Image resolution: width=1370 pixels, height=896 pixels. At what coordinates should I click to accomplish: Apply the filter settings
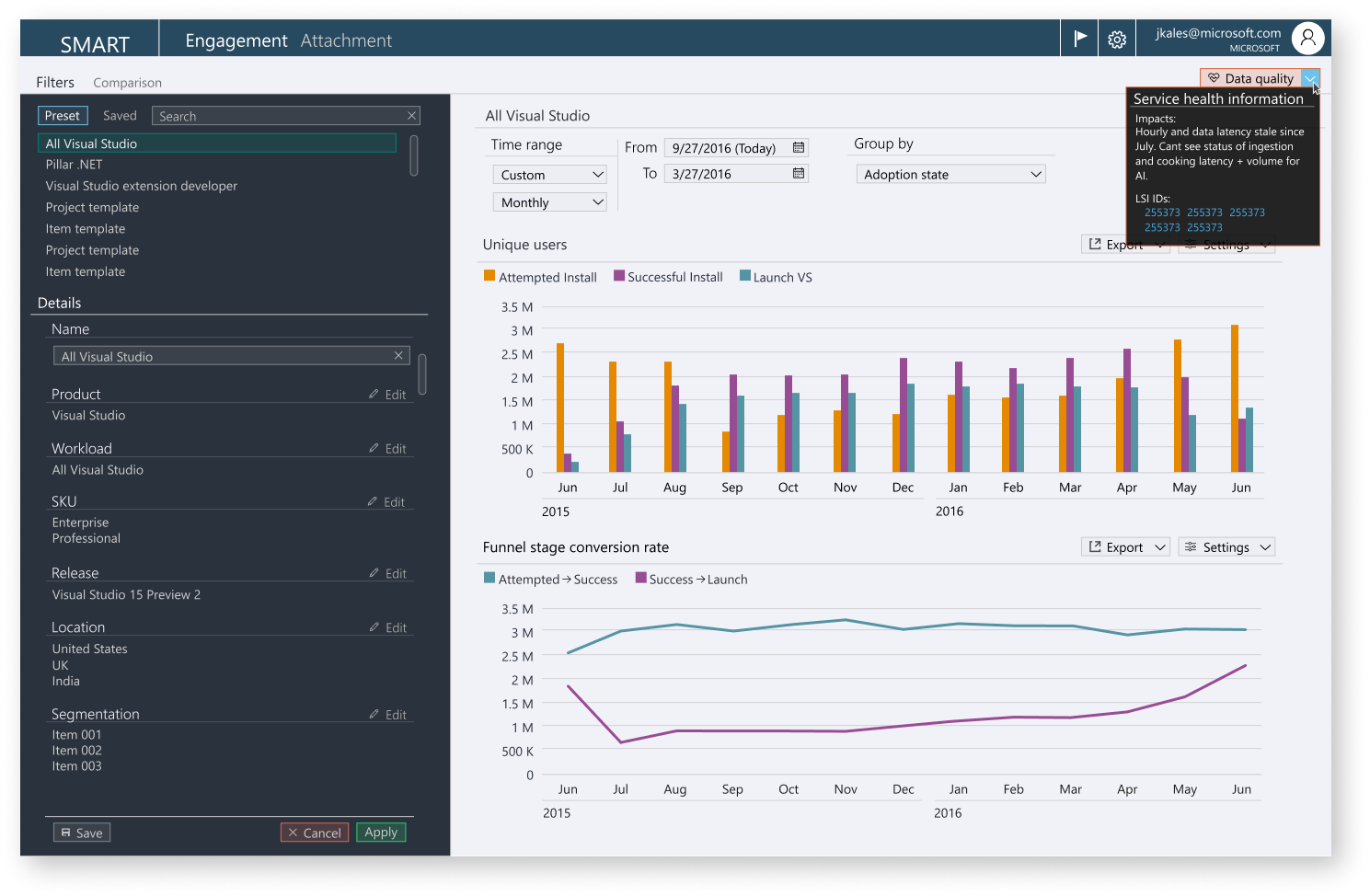click(x=381, y=832)
